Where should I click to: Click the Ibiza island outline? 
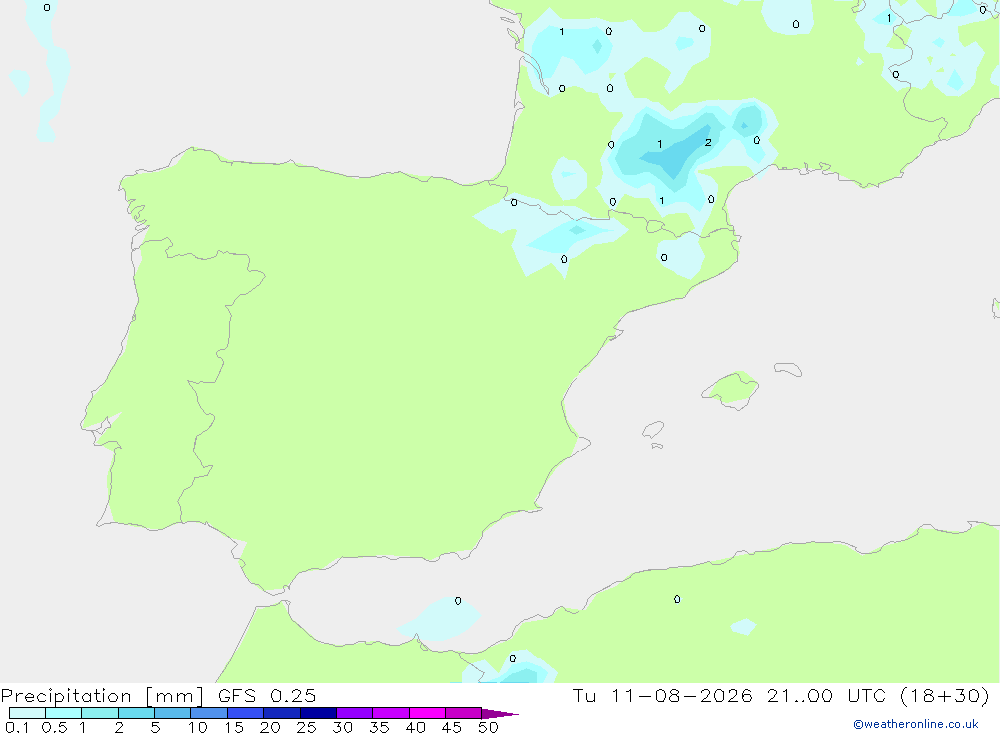(x=653, y=430)
